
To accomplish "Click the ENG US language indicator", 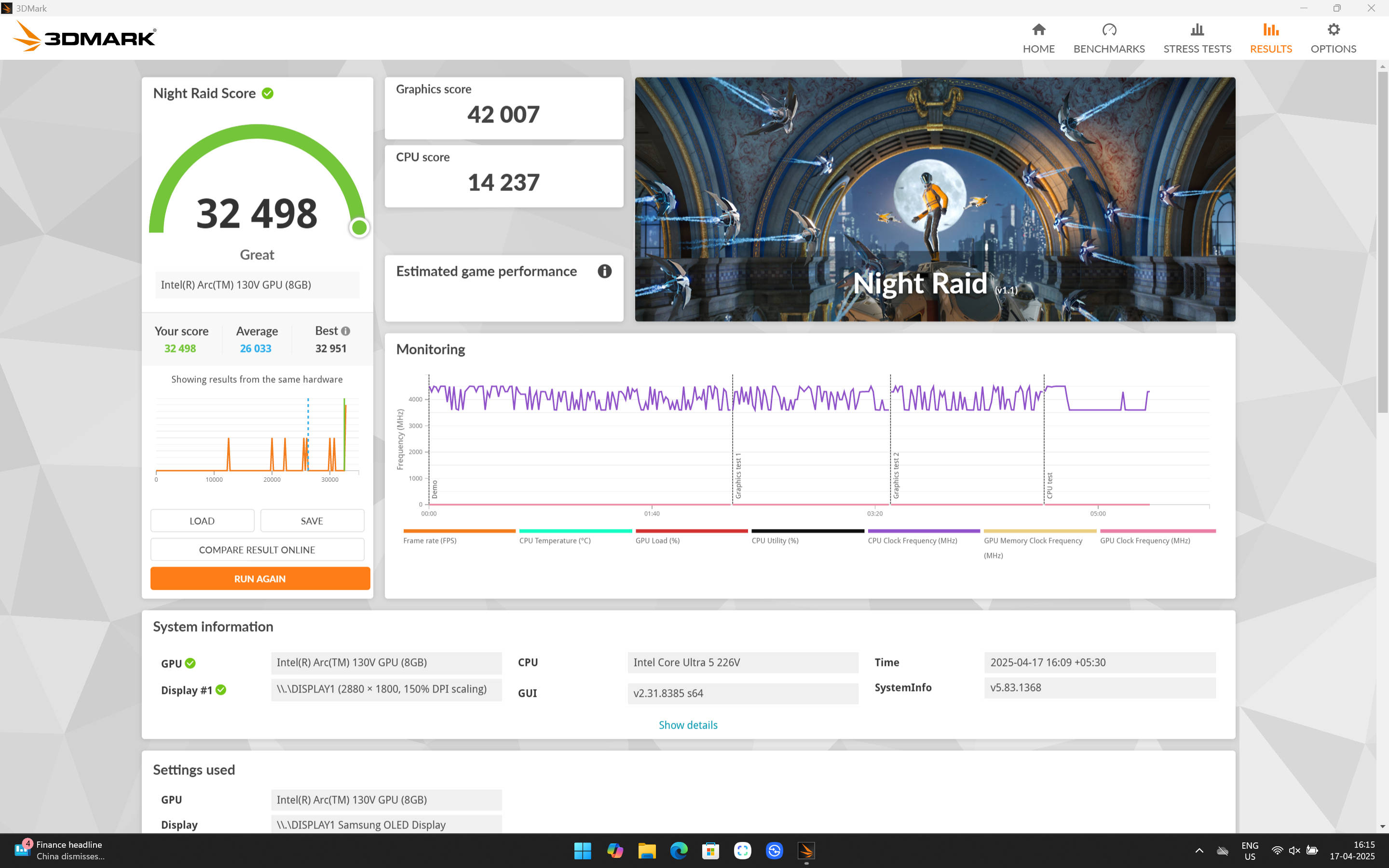I will 1250,850.
